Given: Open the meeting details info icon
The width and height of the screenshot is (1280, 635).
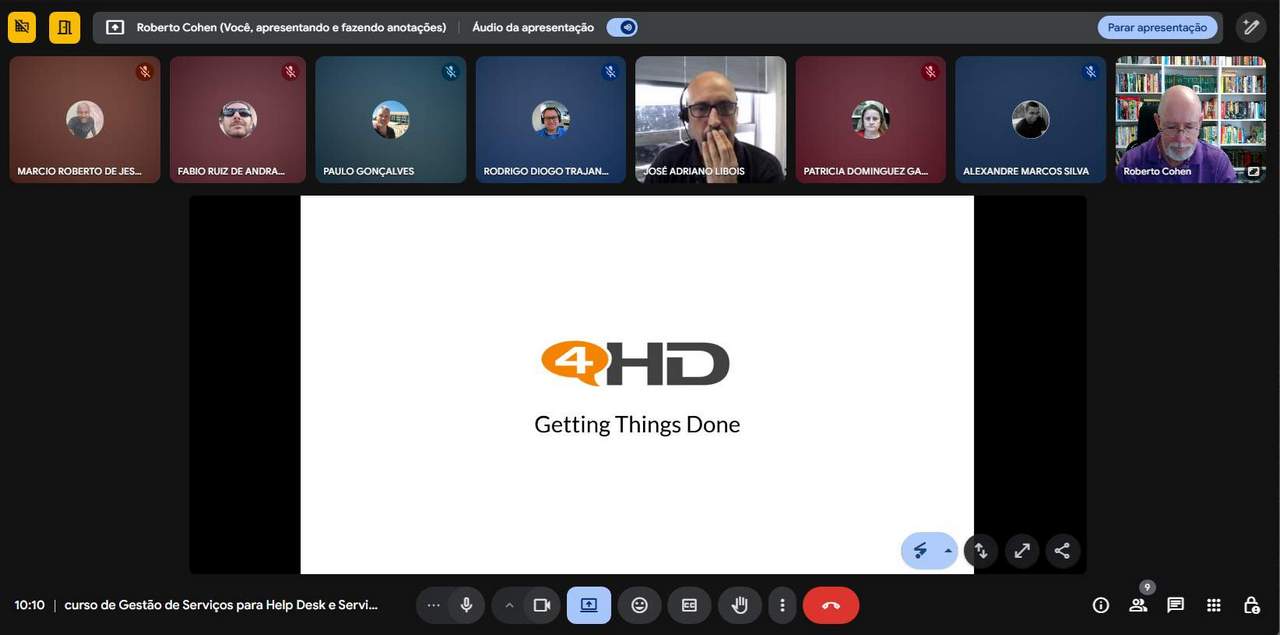Looking at the screenshot, I should [1101, 605].
